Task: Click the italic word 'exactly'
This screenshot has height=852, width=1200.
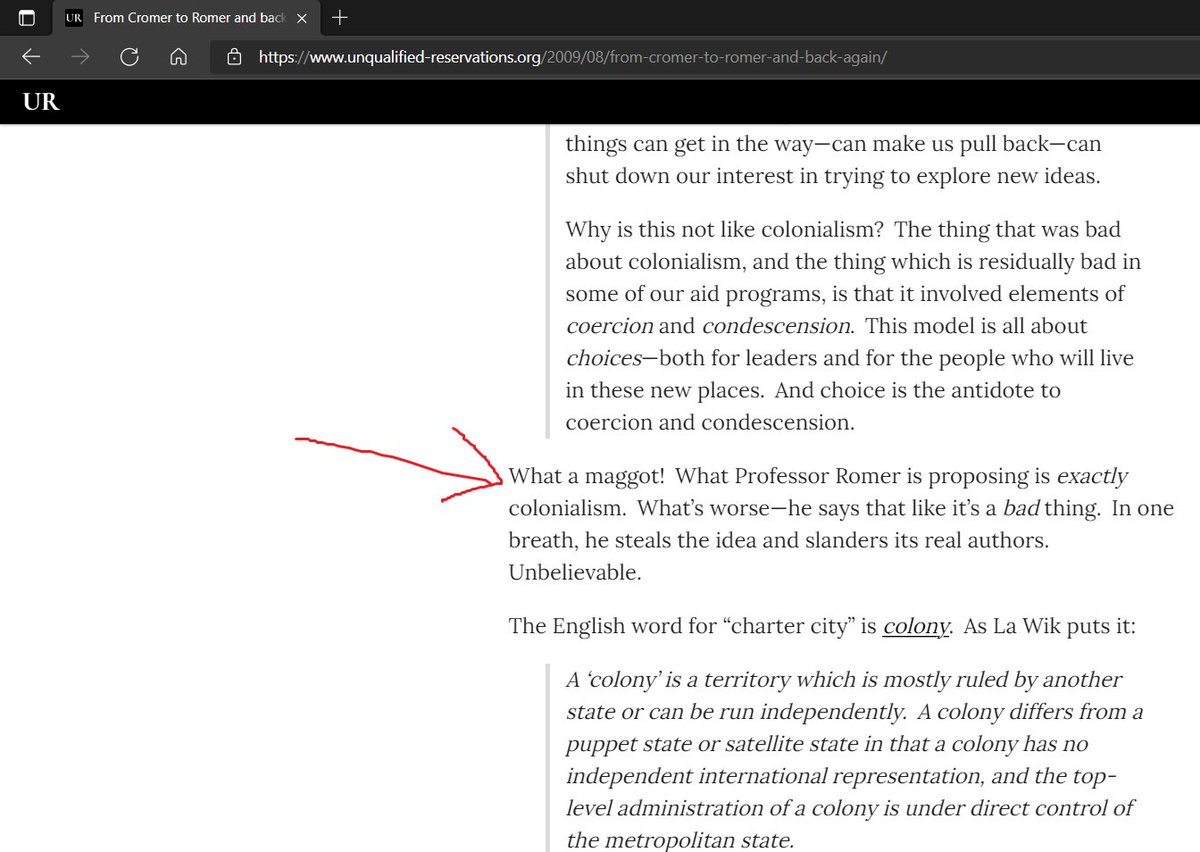Action: (1092, 476)
